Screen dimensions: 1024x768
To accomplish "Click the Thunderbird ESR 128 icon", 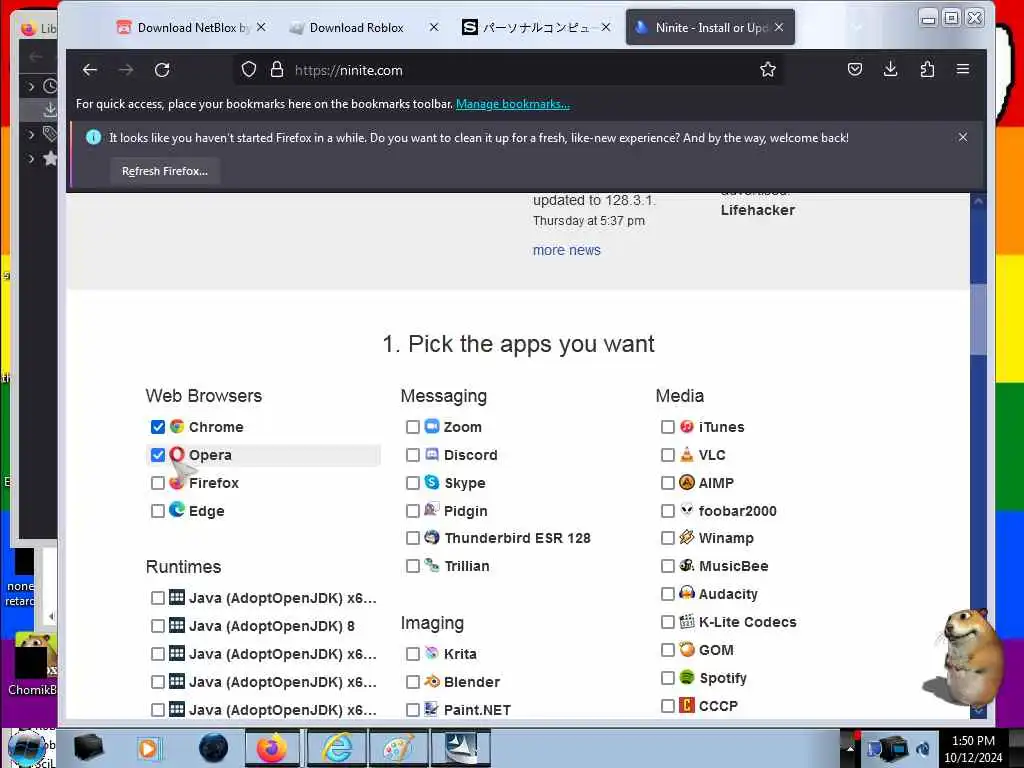I will point(432,537).
